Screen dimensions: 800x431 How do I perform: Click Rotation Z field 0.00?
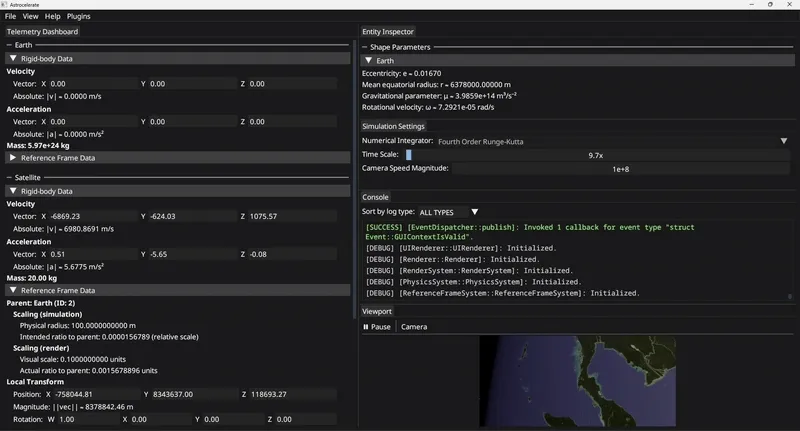pos(306,419)
